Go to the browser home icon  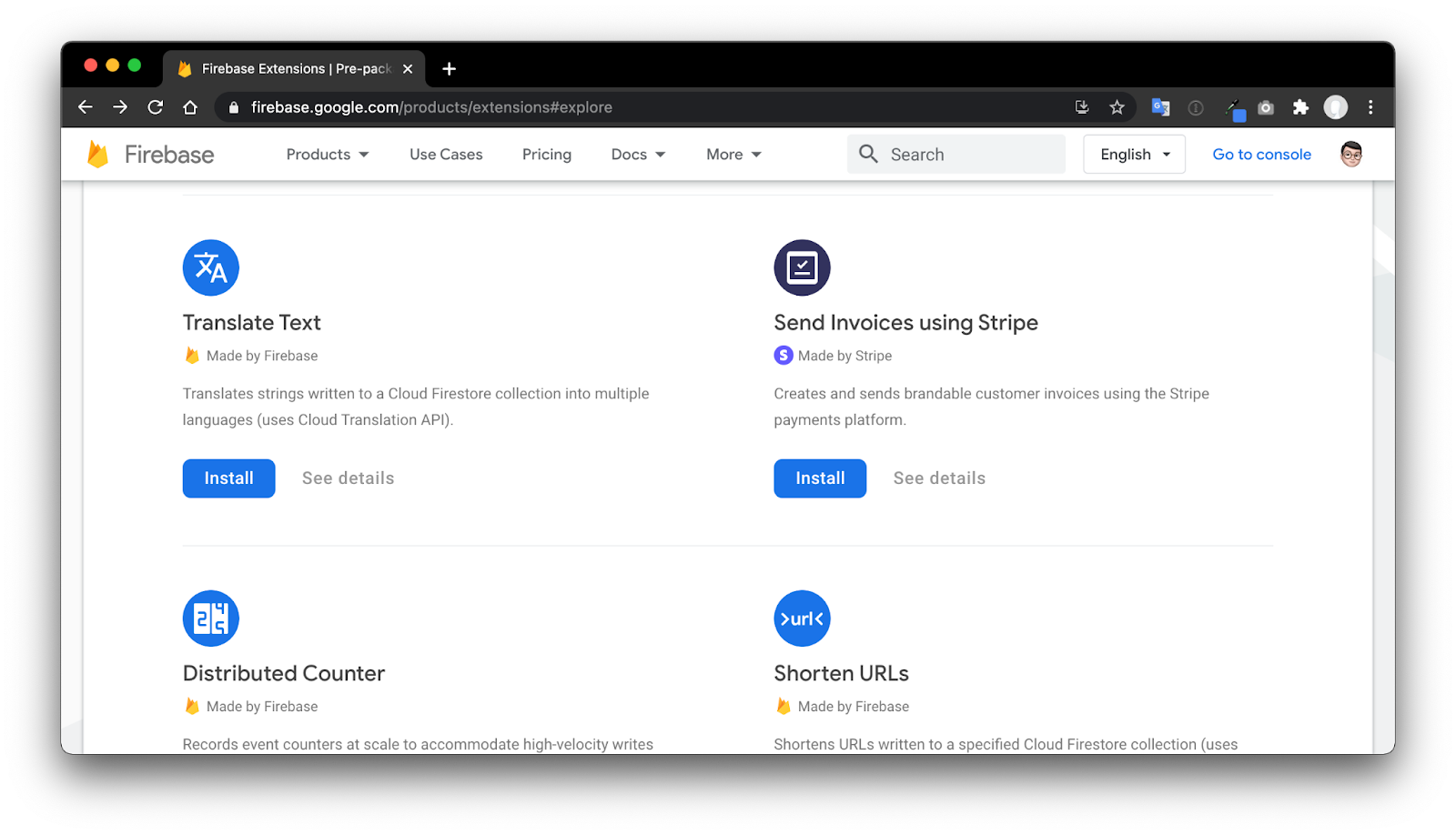point(190,107)
